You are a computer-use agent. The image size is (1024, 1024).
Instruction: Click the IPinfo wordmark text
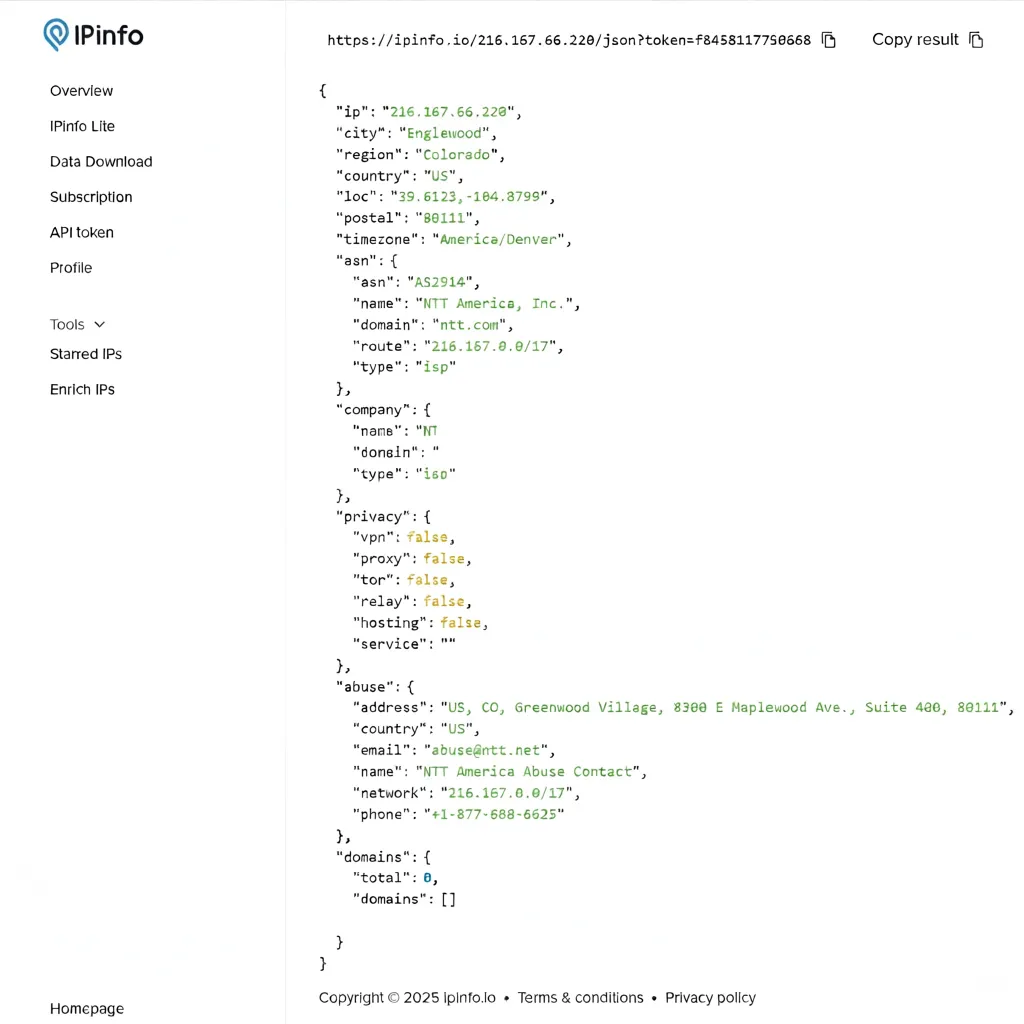[x=108, y=35]
